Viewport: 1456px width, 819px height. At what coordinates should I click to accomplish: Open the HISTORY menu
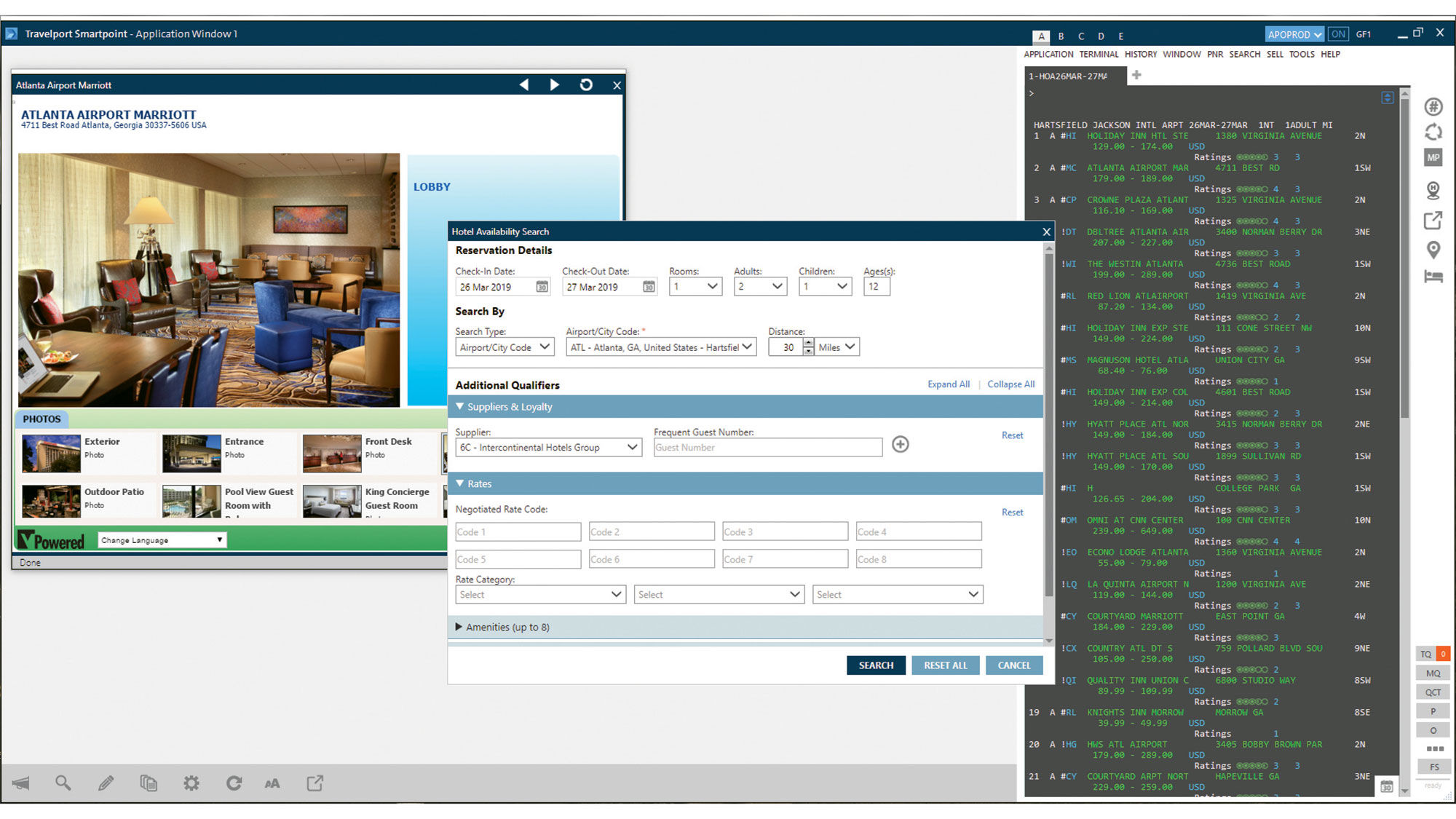1140,55
